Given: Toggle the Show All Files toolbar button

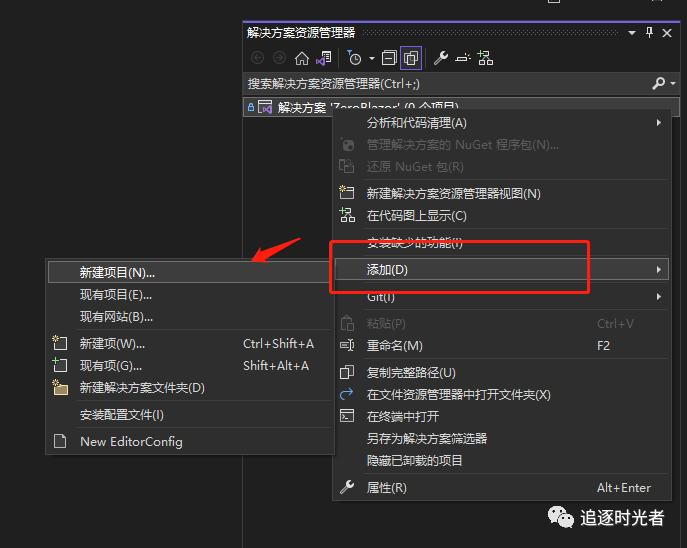Looking at the screenshot, I should tap(410, 58).
